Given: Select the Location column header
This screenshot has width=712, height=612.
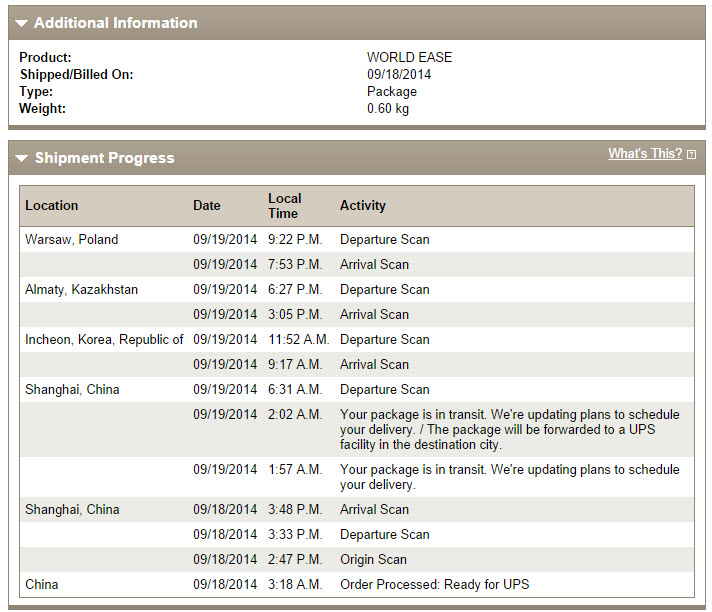Looking at the screenshot, I should [x=51, y=205].
